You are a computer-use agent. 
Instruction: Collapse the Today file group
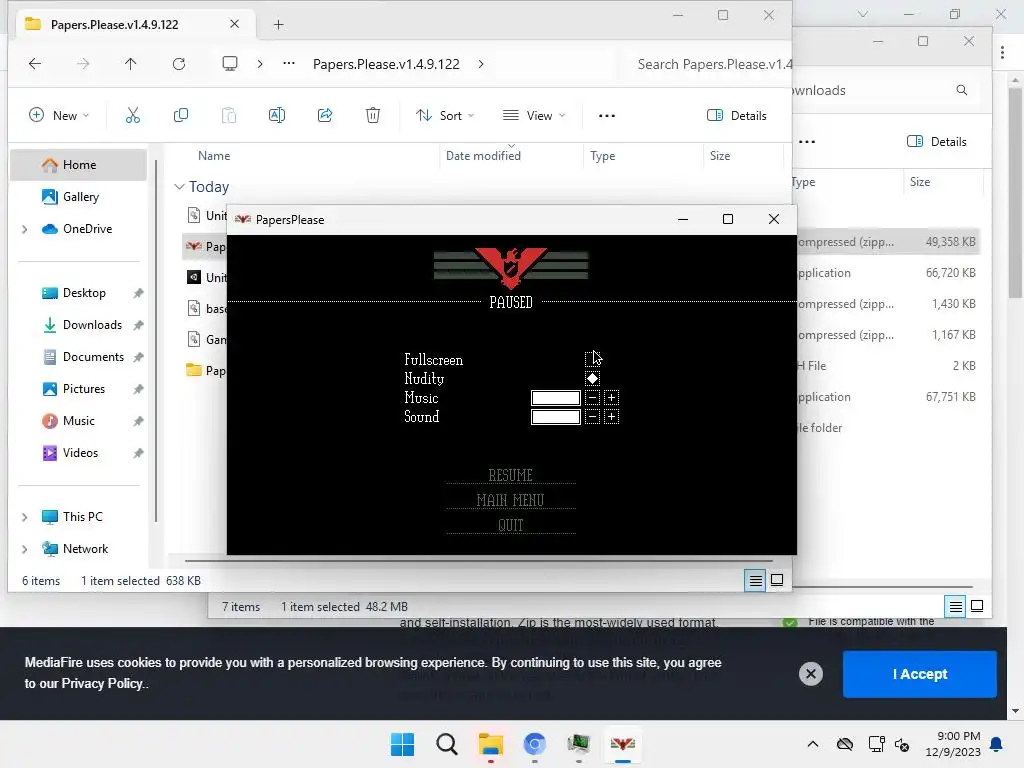point(179,187)
